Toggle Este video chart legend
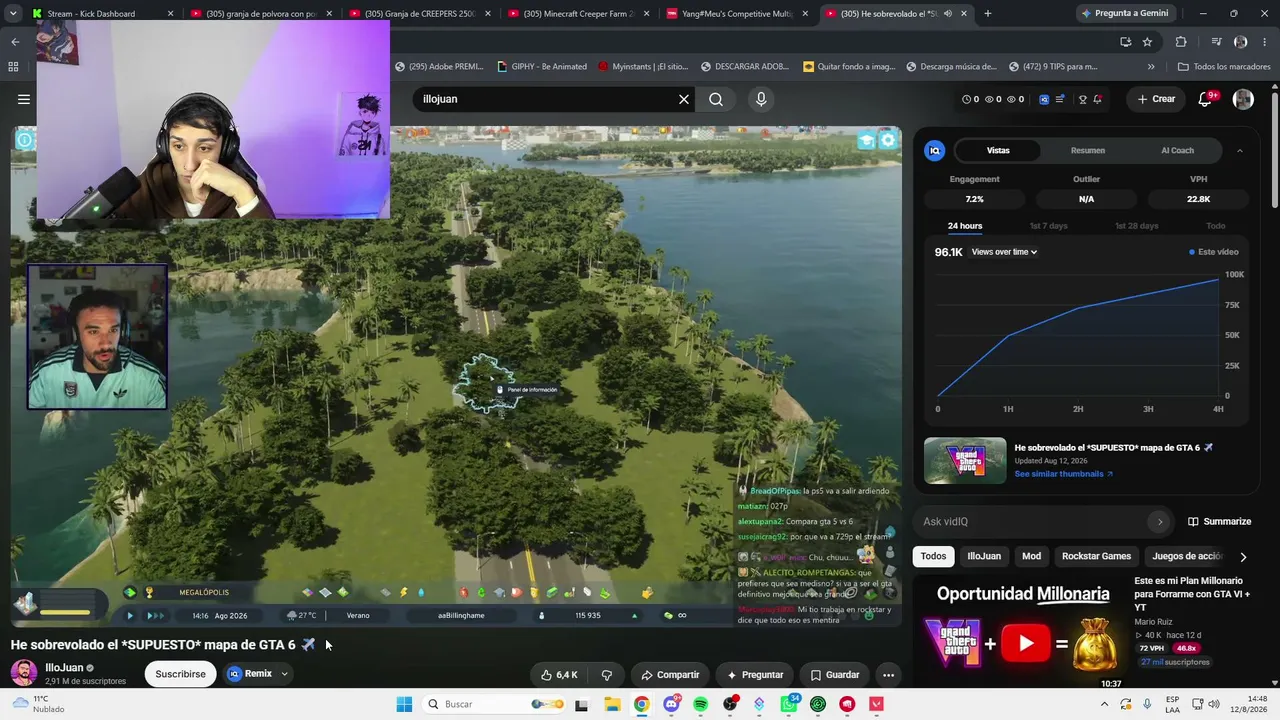 pos(1214,252)
